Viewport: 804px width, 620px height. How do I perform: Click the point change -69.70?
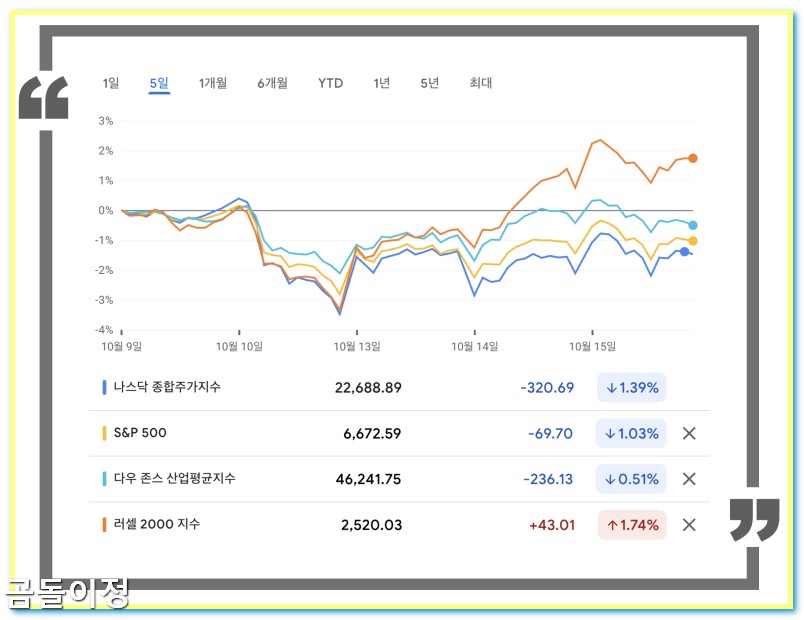(x=551, y=434)
